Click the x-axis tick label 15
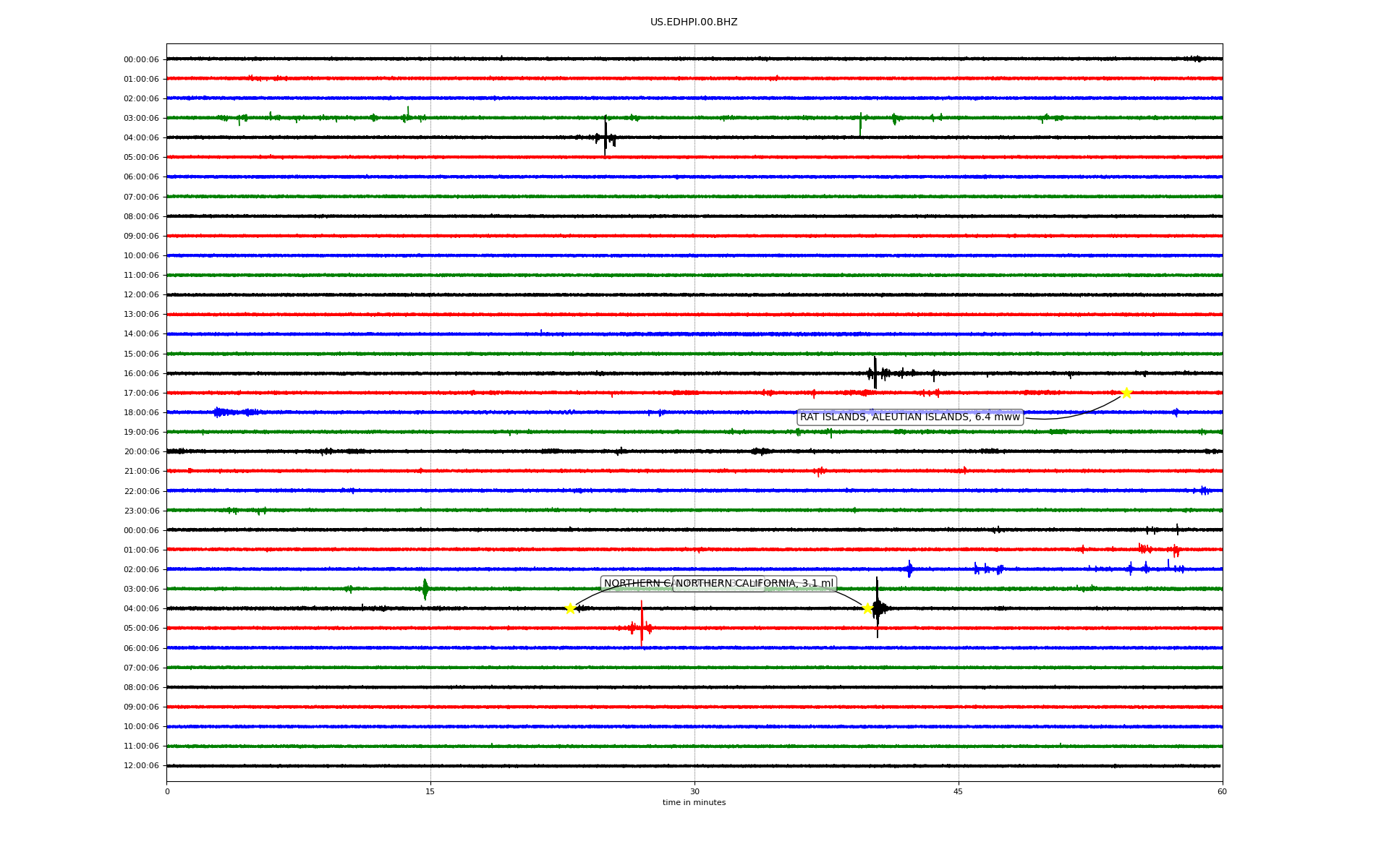The image size is (1389, 868). [x=430, y=791]
